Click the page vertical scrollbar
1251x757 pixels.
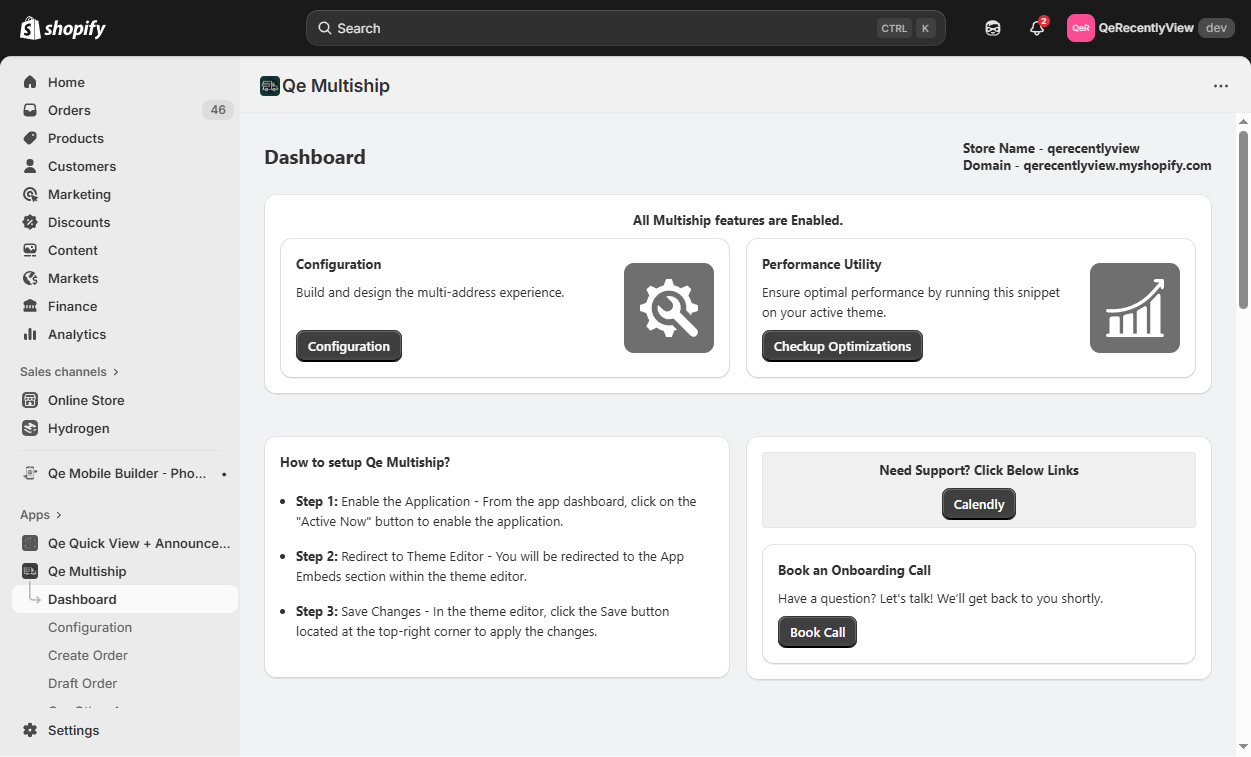tap(1243, 220)
